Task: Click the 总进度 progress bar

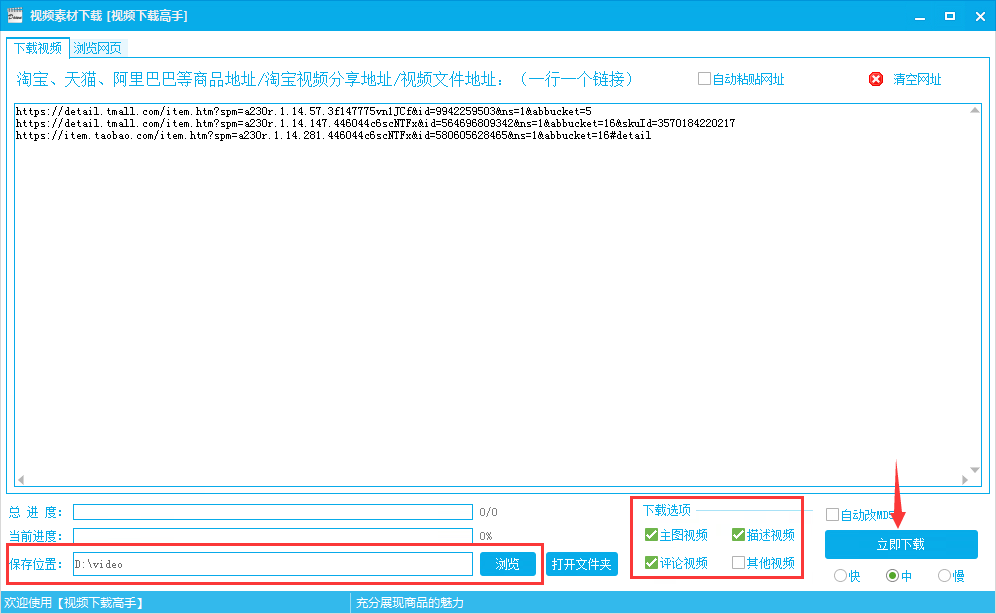Action: (273, 512)
